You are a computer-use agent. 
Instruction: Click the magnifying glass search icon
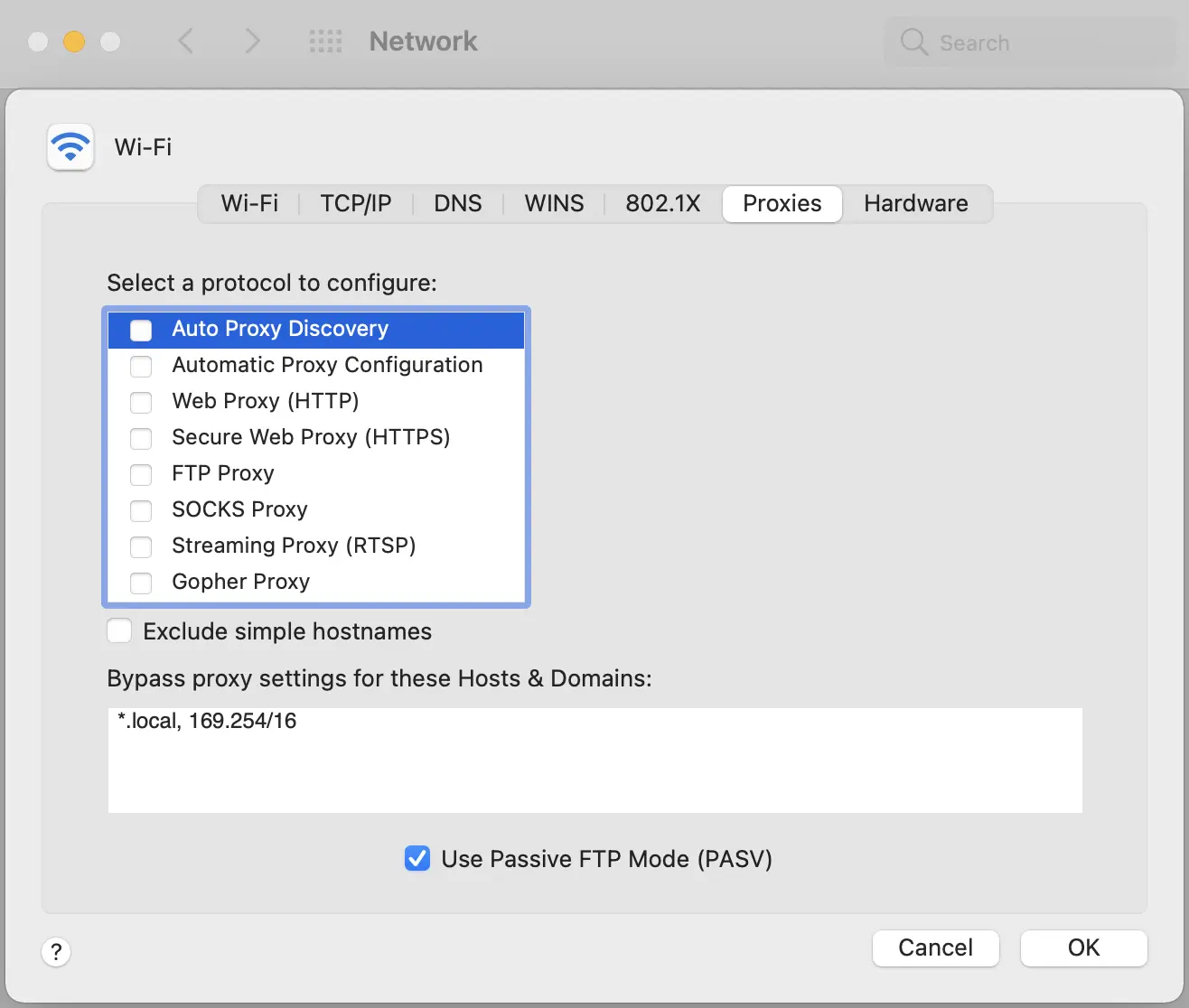913,42
